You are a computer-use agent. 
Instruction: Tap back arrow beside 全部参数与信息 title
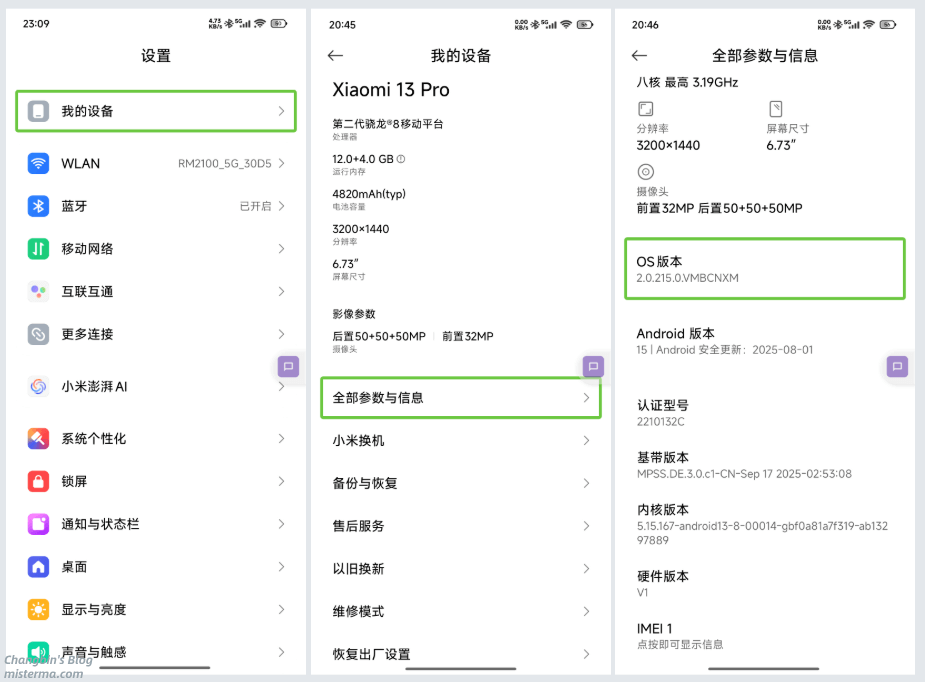tap(639, 56)
